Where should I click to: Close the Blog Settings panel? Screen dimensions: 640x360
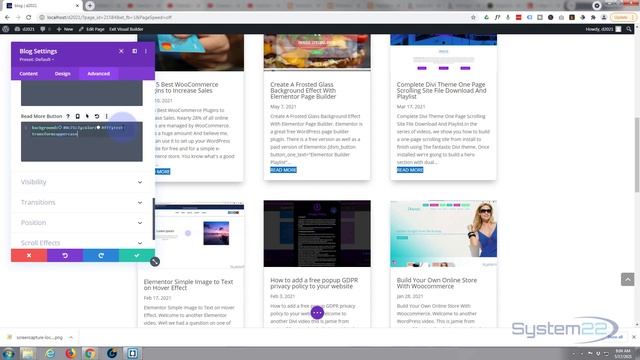pyautogui.click(x=121, y=51)
